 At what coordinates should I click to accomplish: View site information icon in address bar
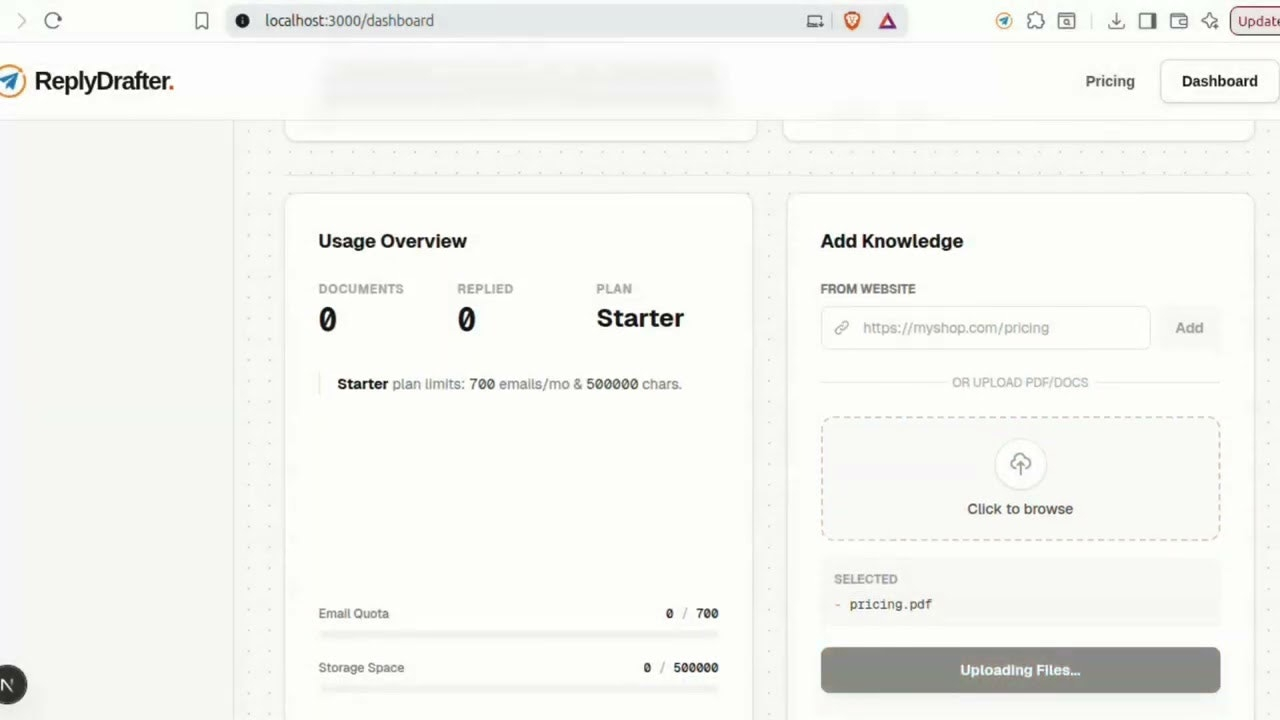point(242,20)
